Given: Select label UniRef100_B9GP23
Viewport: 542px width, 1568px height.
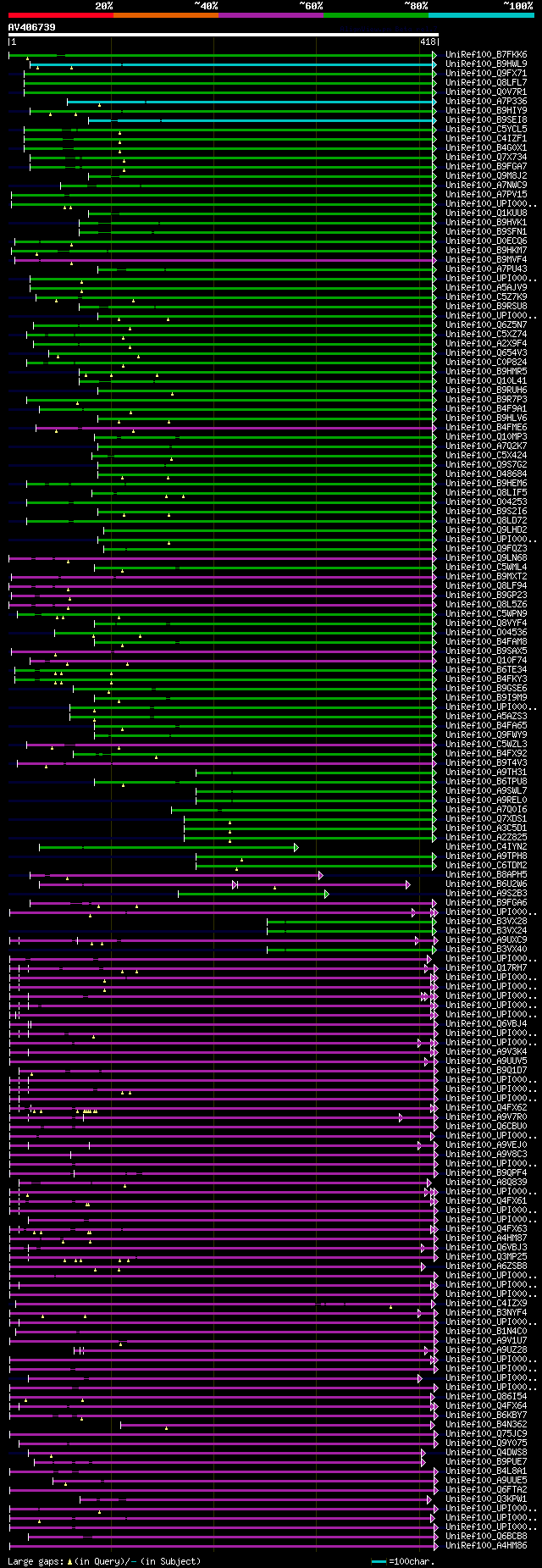Looking at the screenshot, I should [x=486, y=595].
